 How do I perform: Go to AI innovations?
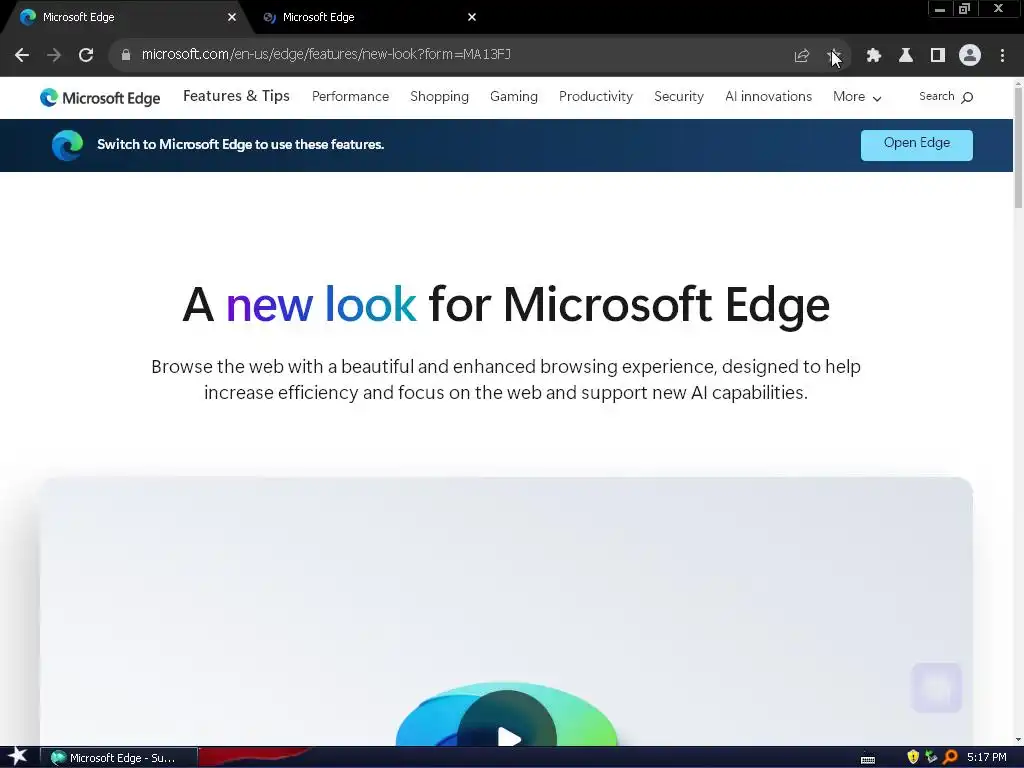pyautogui.click(x=768, y=97)
